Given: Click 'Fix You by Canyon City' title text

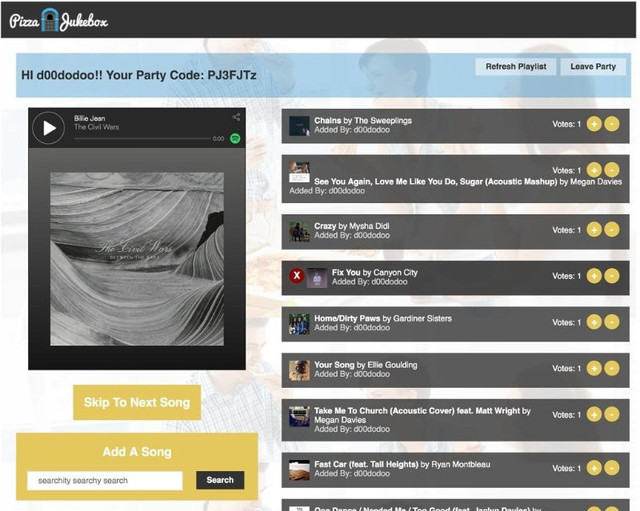Looking at the screenshot, I should click(375, 272).
